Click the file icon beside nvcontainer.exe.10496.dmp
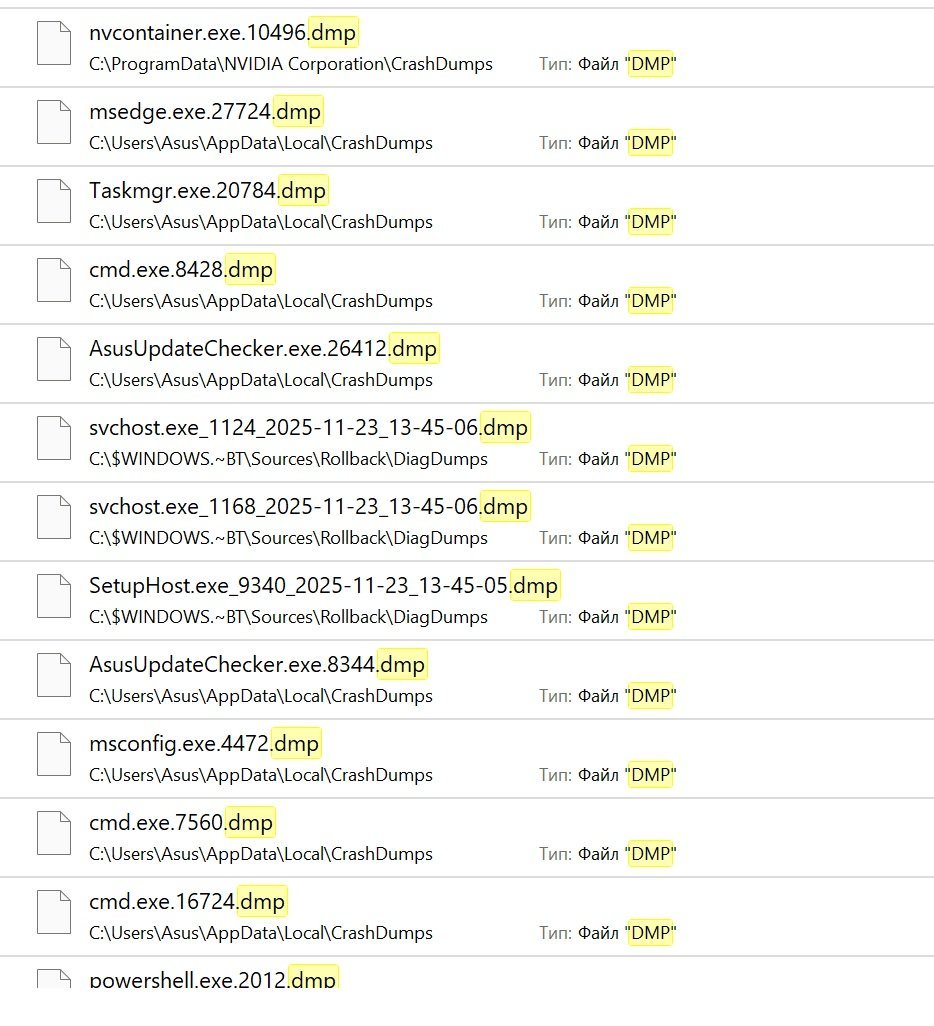This screenshot has height=1026, width=934. [54, 44]
